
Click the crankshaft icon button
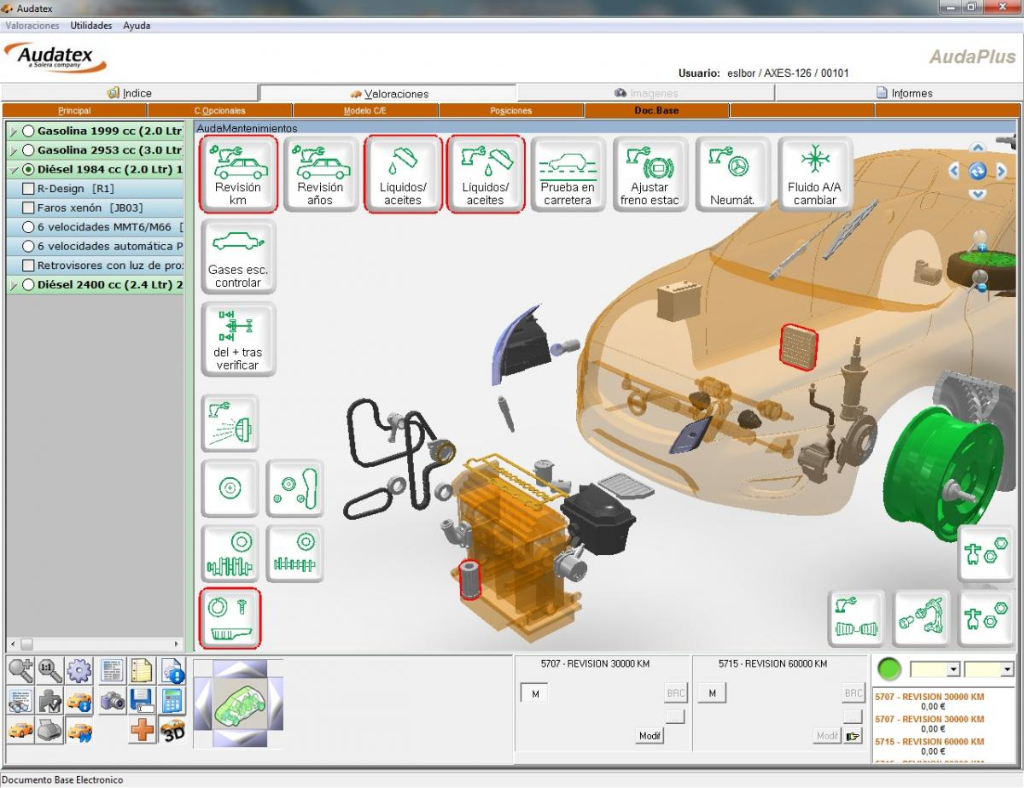click(x=230, y=554)
